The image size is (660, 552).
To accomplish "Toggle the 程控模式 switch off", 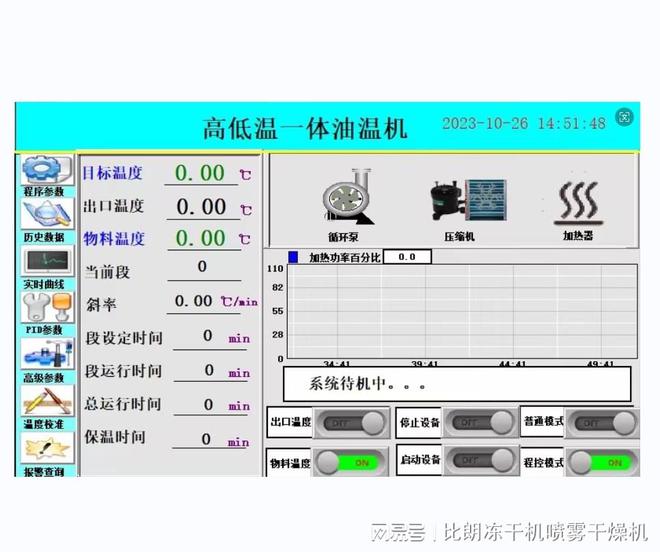I will (x=603, y=462).
